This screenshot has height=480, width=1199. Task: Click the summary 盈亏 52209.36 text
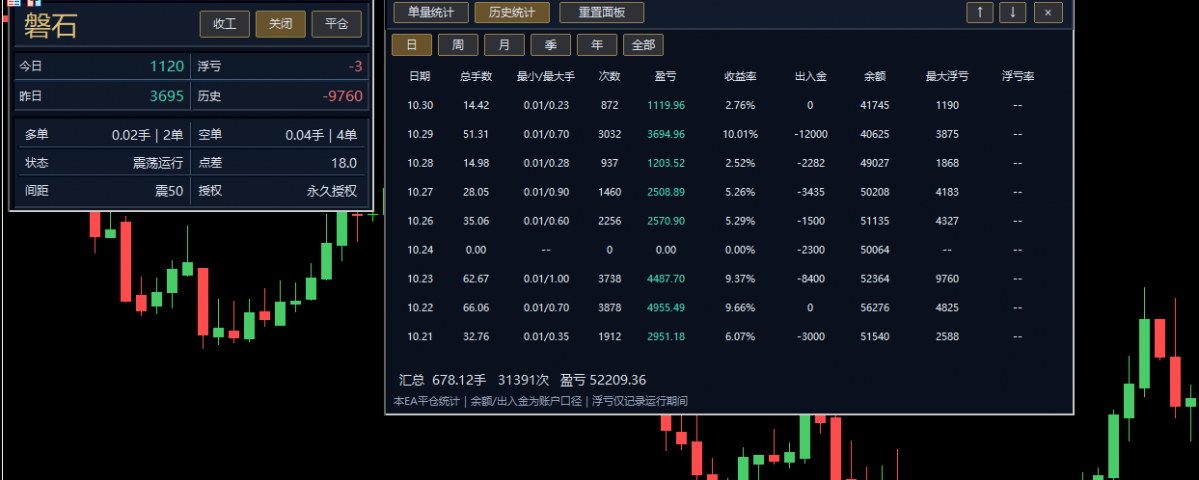(x=603, y=380)
